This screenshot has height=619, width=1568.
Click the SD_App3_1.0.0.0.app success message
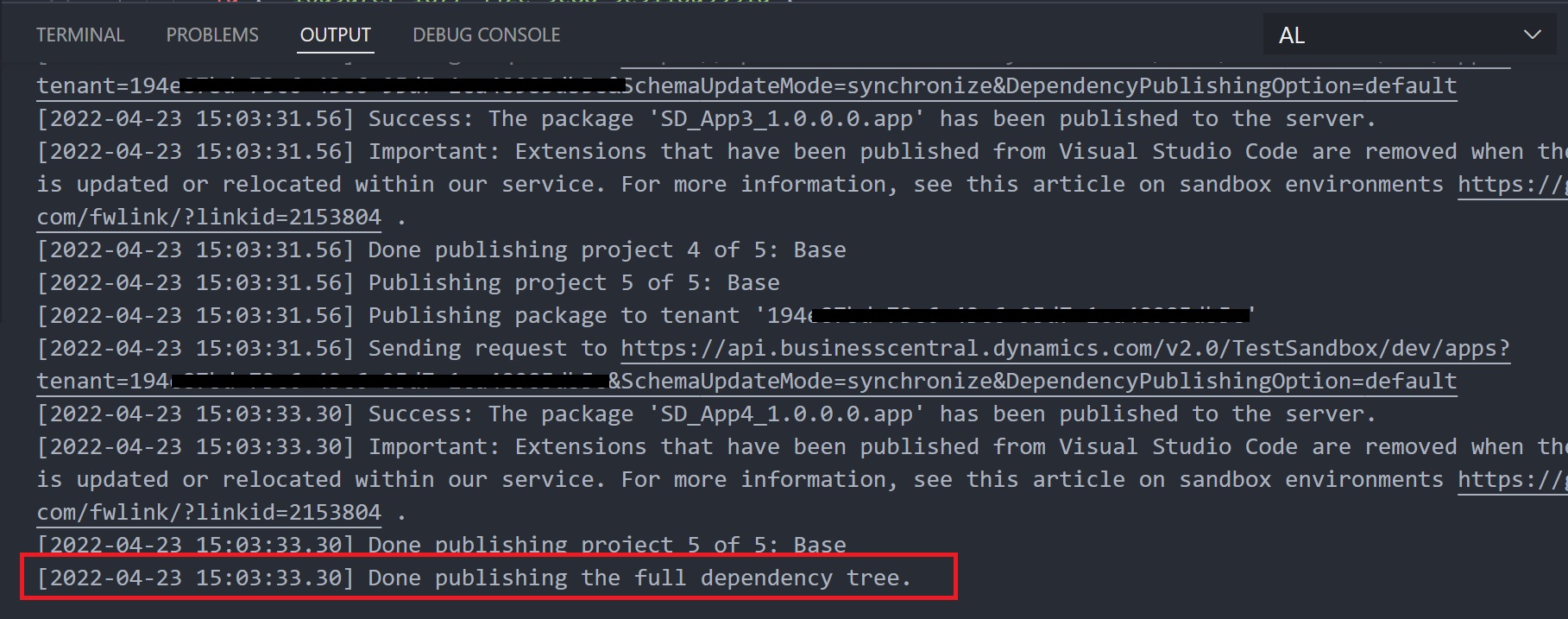point(872,119)
